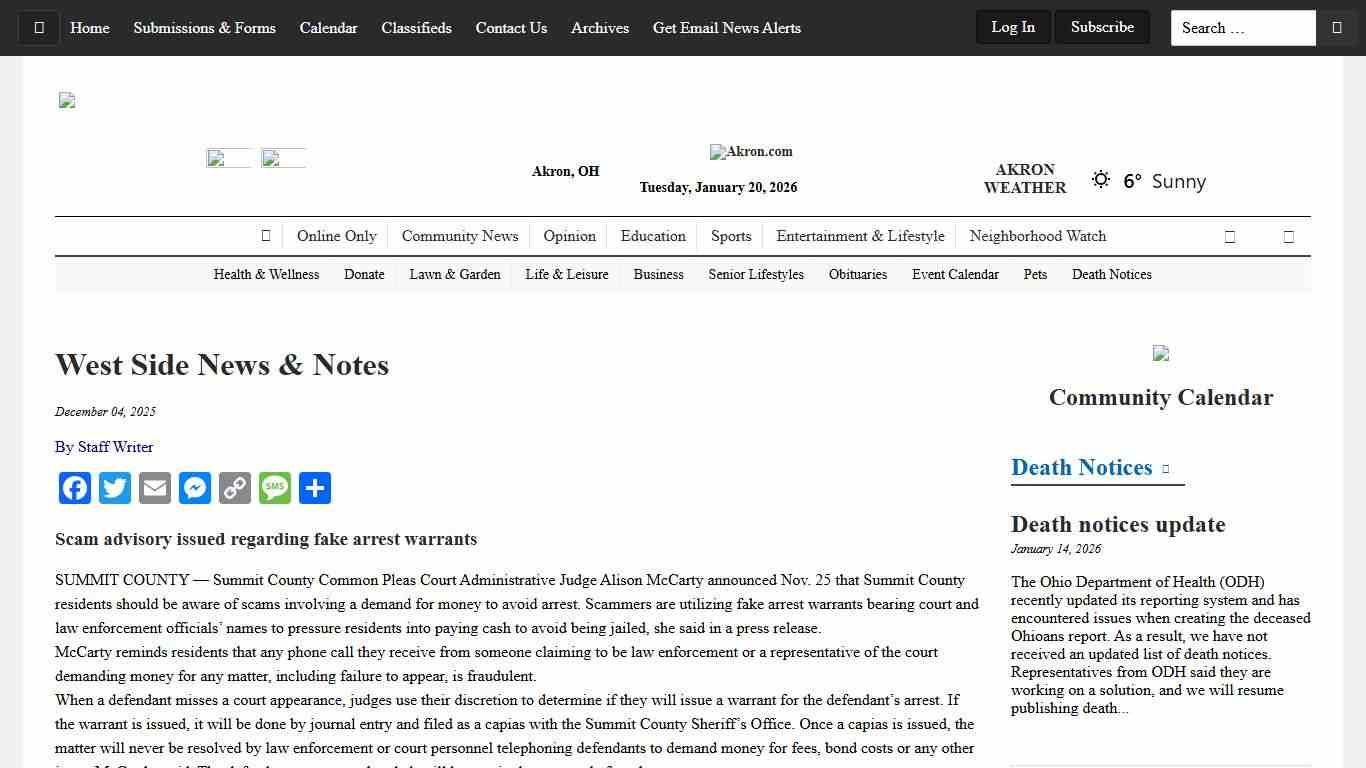Share the article on Twitter
The image size is (1366, 768).
115,488
